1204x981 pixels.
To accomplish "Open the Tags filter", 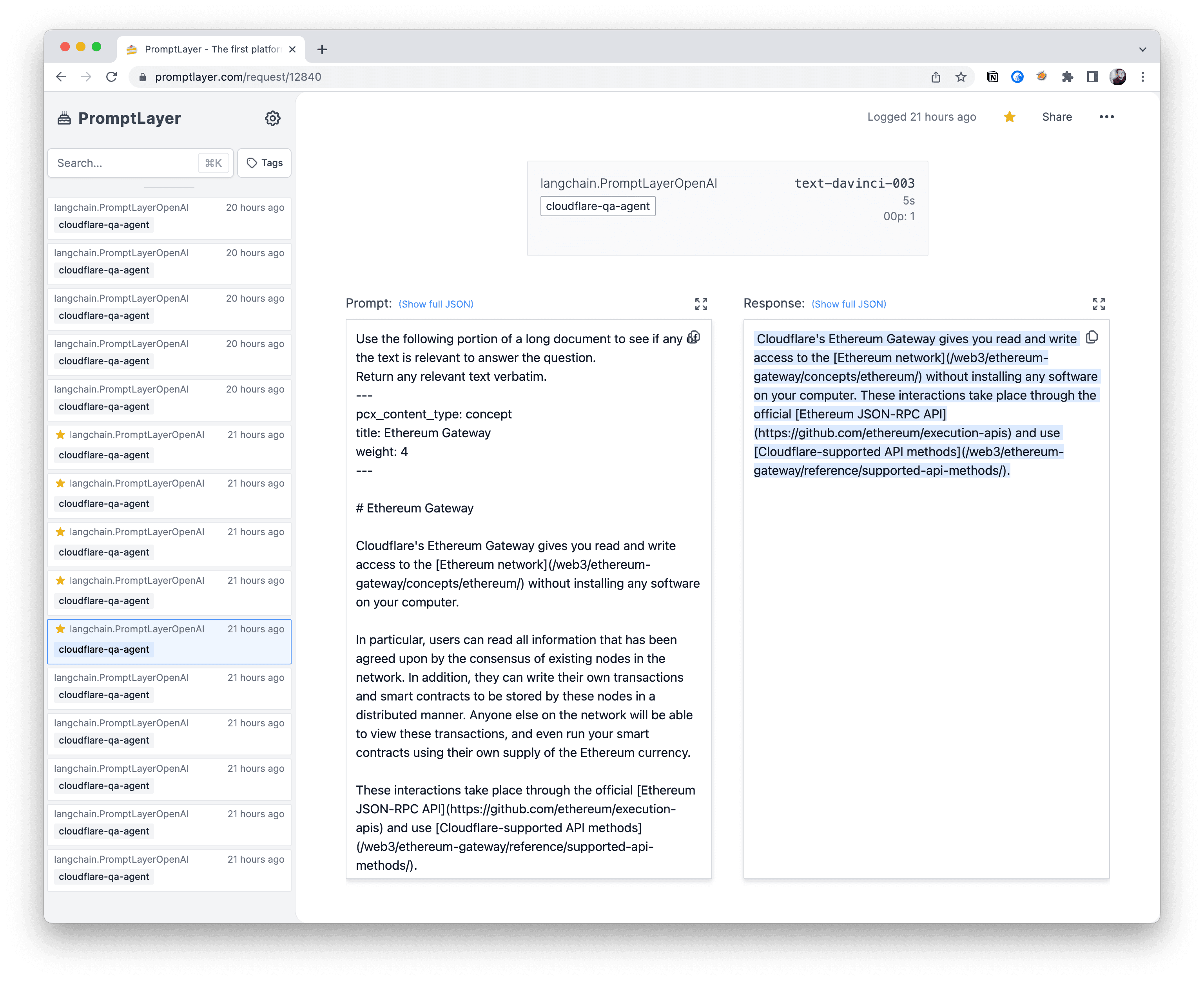I will pos(263,163).
